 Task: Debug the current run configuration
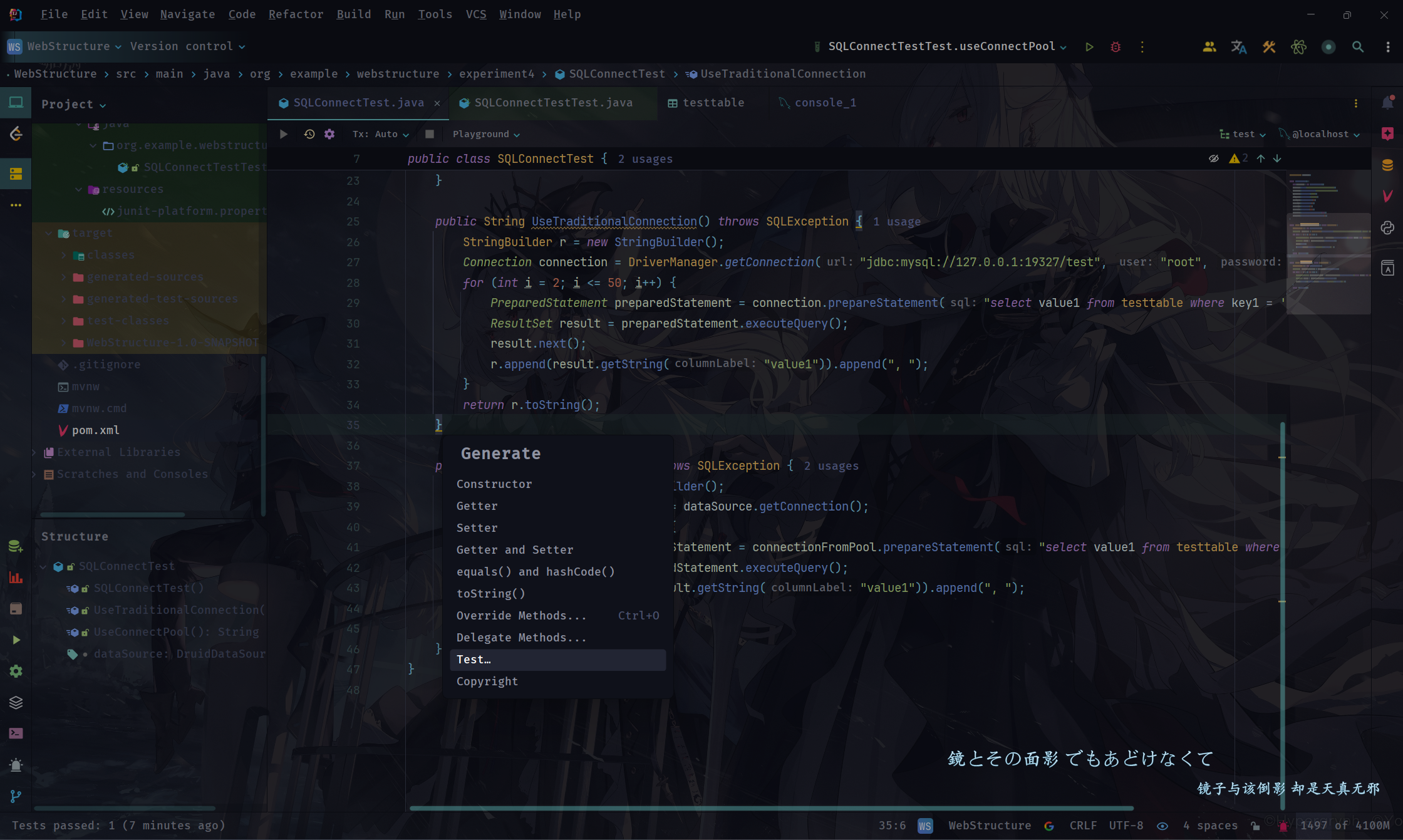[x=1116, y=47]
